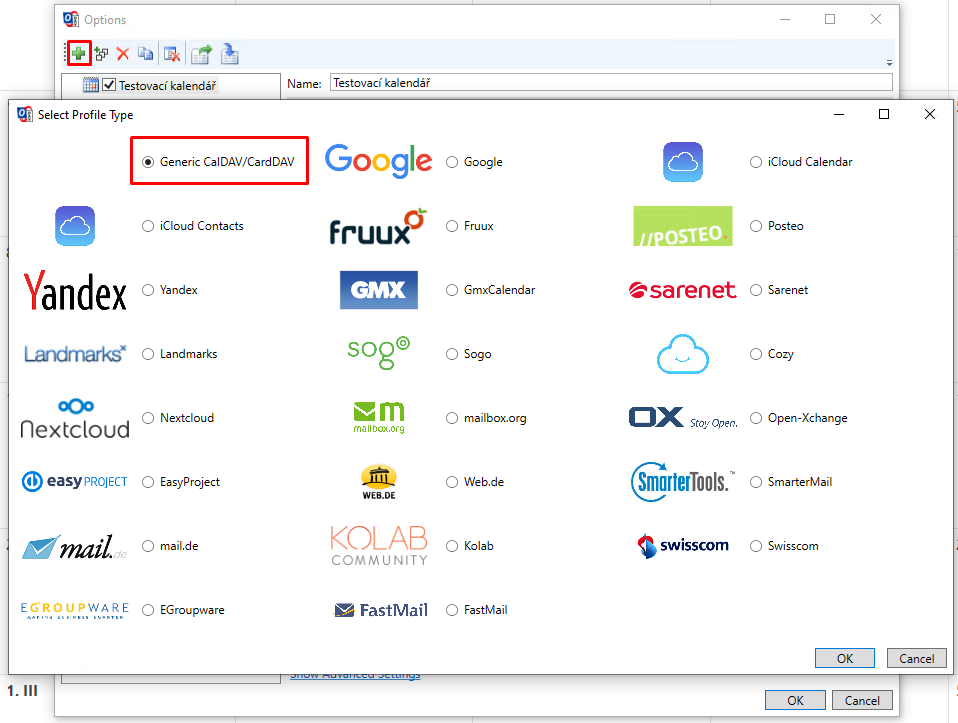Click the SmarterTools logo
The image size is (958, 723).
coord(683,482)
